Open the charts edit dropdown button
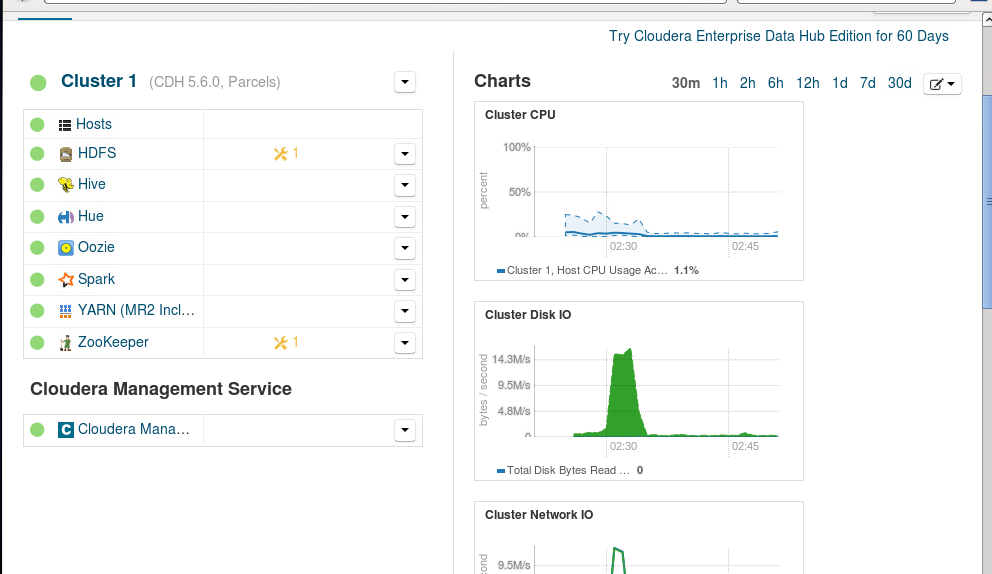The height and width of the screenshot is (574, 992). pos(942,84)
